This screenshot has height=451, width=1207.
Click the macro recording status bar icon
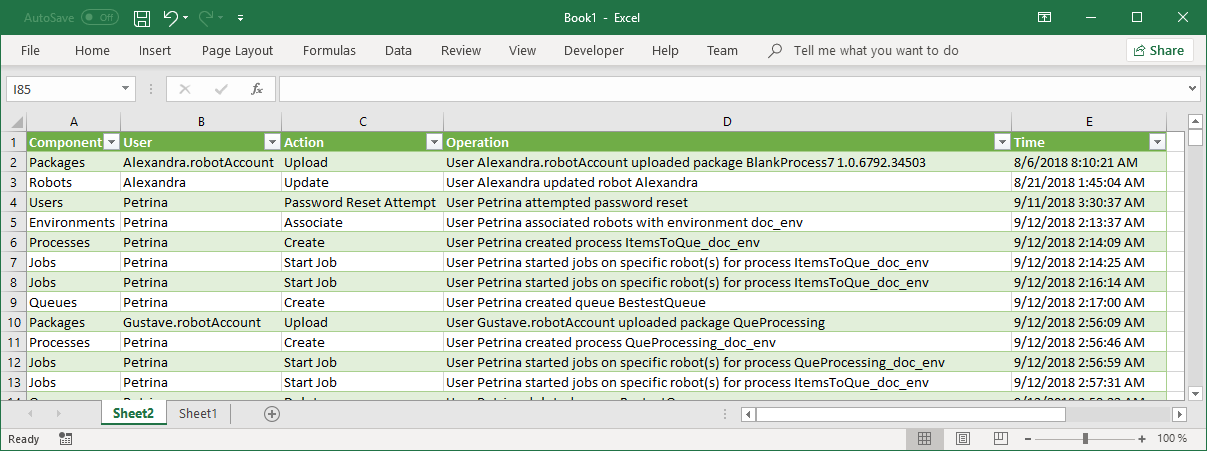65,439
